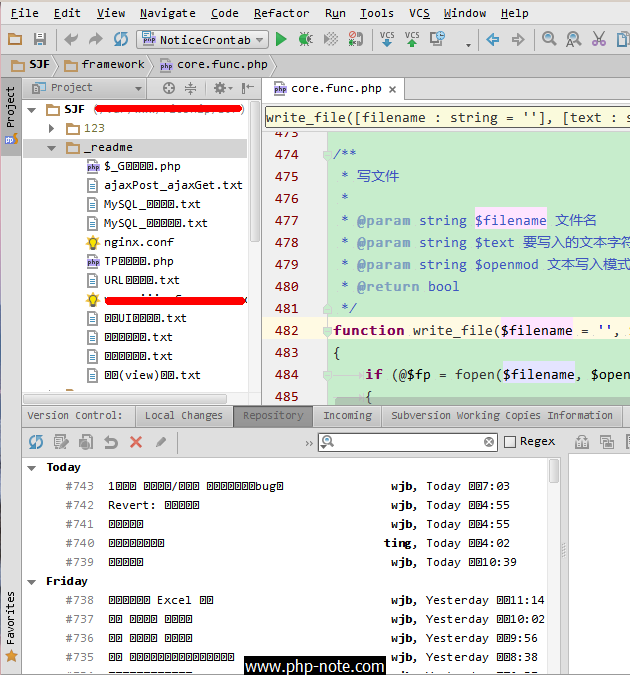Toggle the listen for debug connections icon

pyautogui.click(x=355, y=40)
